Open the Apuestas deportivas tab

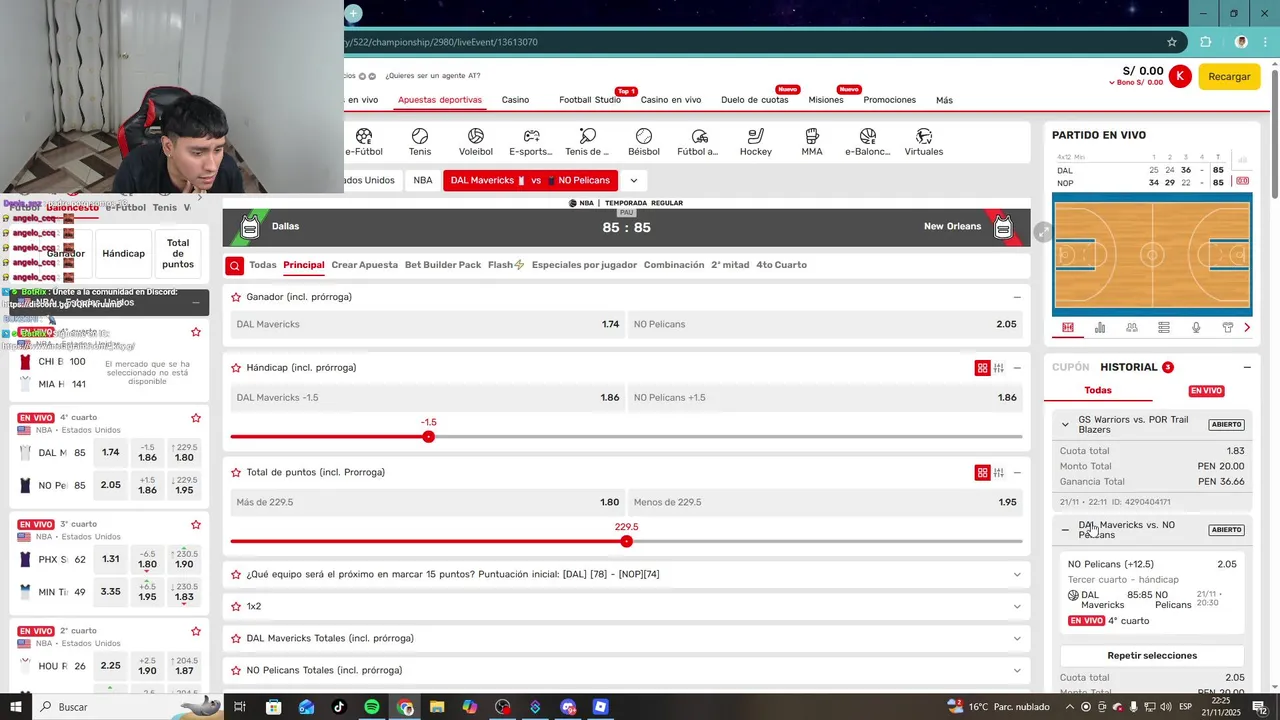click(x=440, y=100)
